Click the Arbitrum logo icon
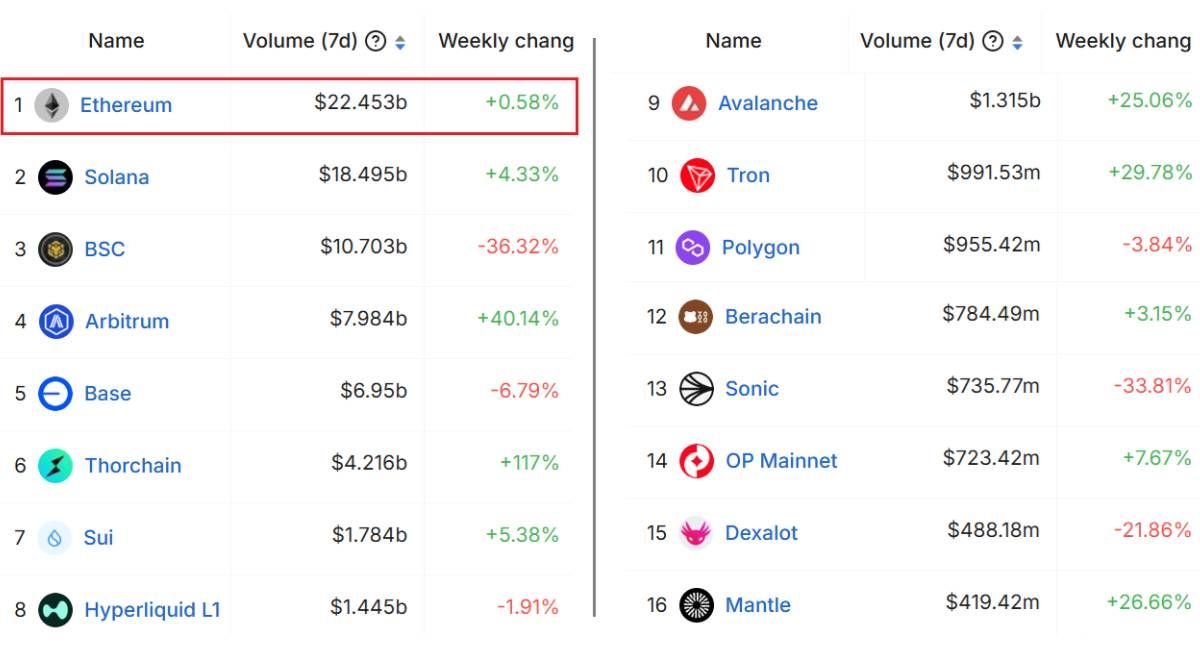Viewport: 1200px width, 654px height. (x=55, y=321)
